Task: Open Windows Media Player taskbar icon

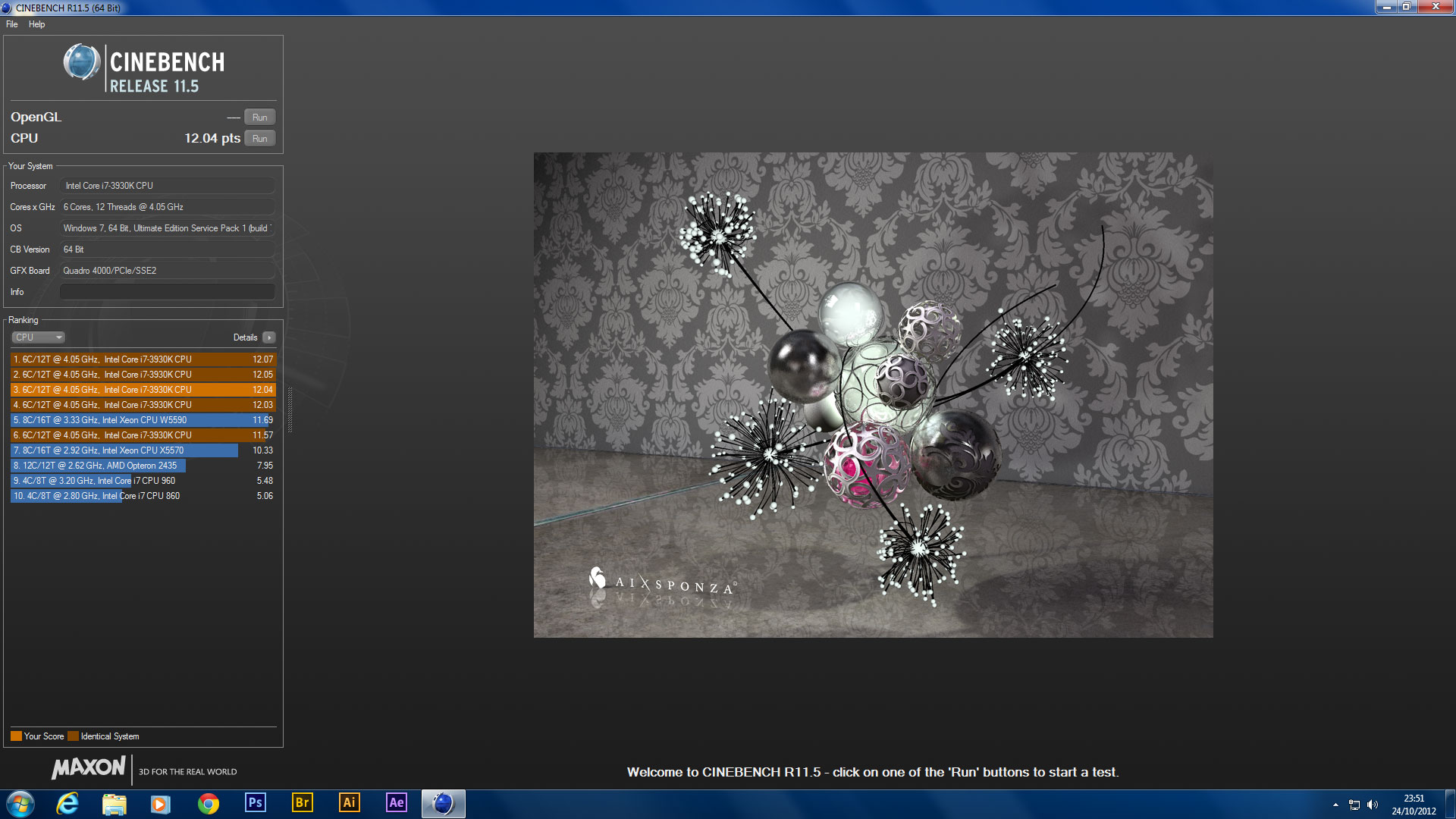Action: [x=161, y=803]
